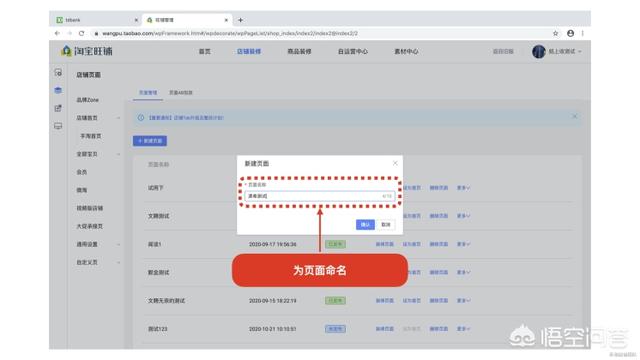Screen dimensions: 640x360
Task: Click delete-page link in 试用下 row
Action: 439,188
